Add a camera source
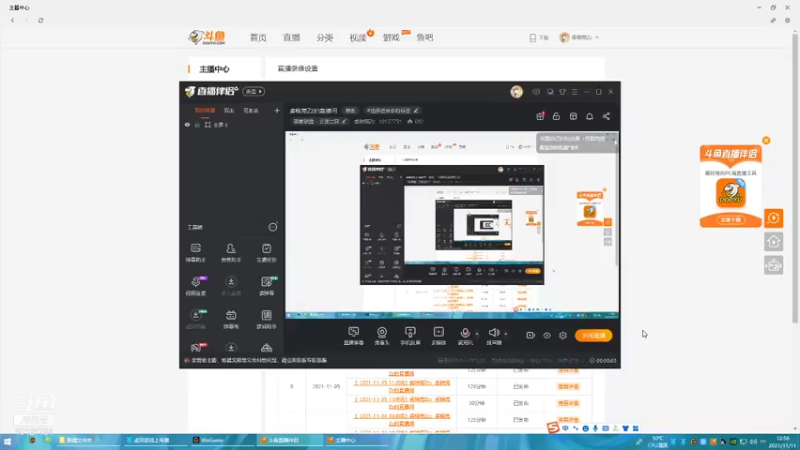The image size is (800, 450). tap(382, 336)
